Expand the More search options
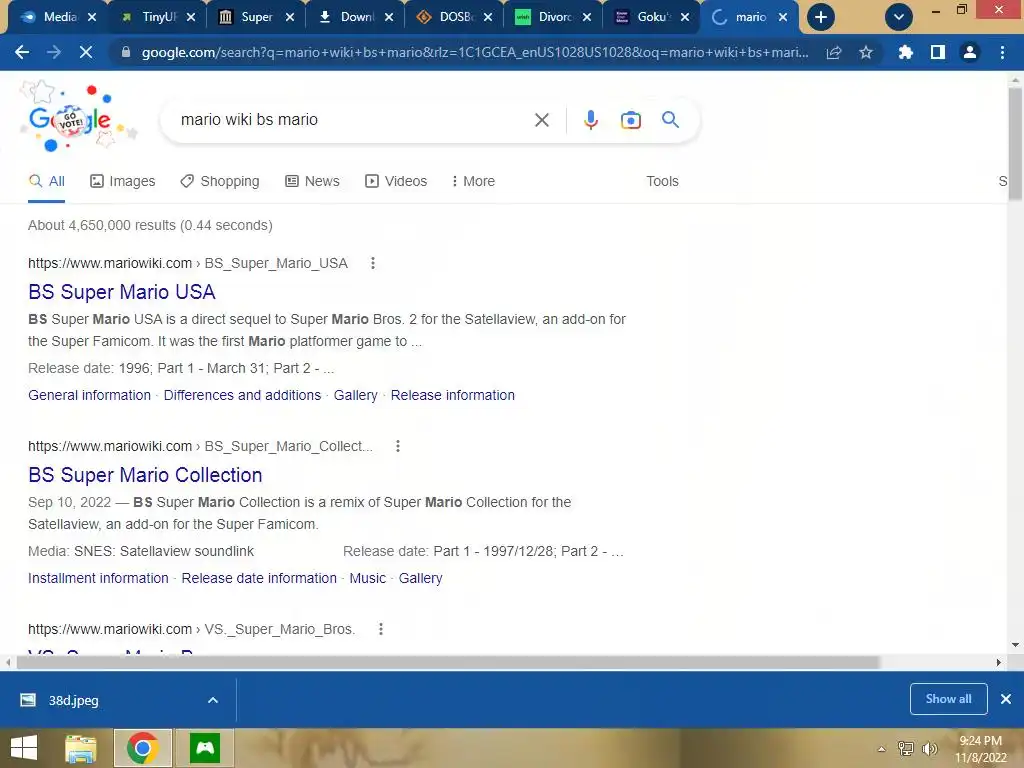The image size is (1024, 768). click(473, 181)
